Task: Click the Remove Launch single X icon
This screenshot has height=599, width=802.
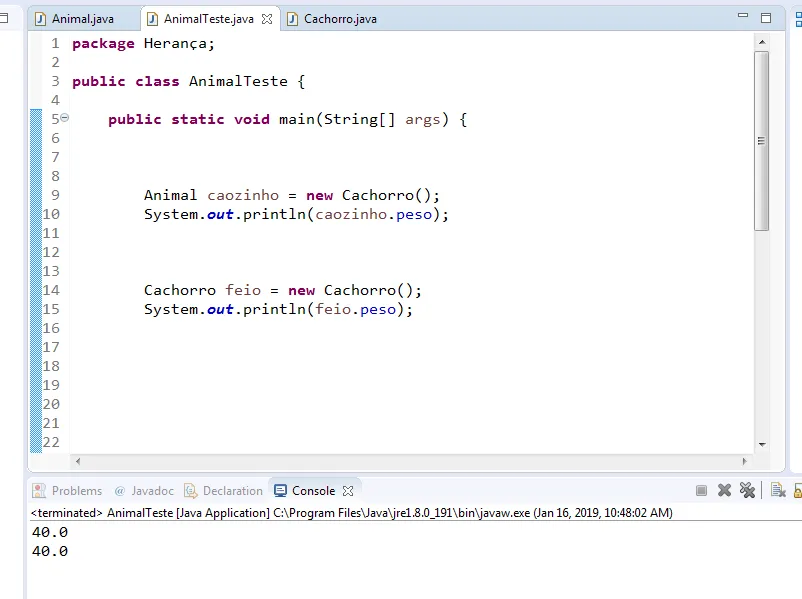Action: tap(724, 491)
